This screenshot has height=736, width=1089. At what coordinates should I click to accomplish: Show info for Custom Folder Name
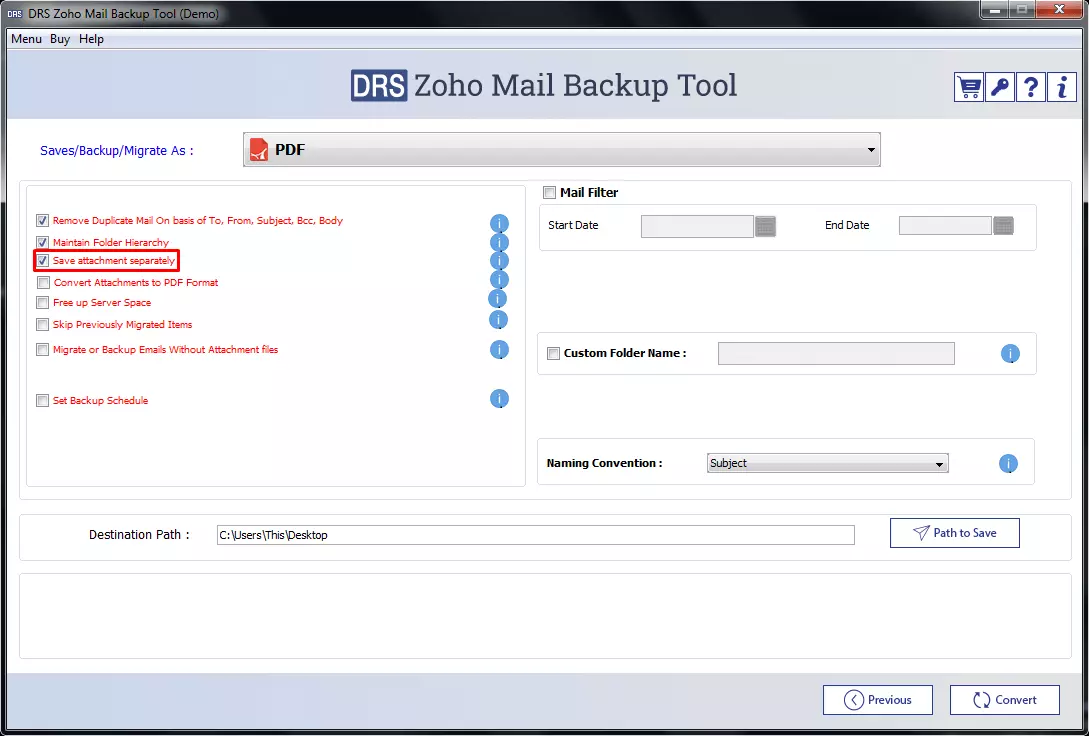1010,353
